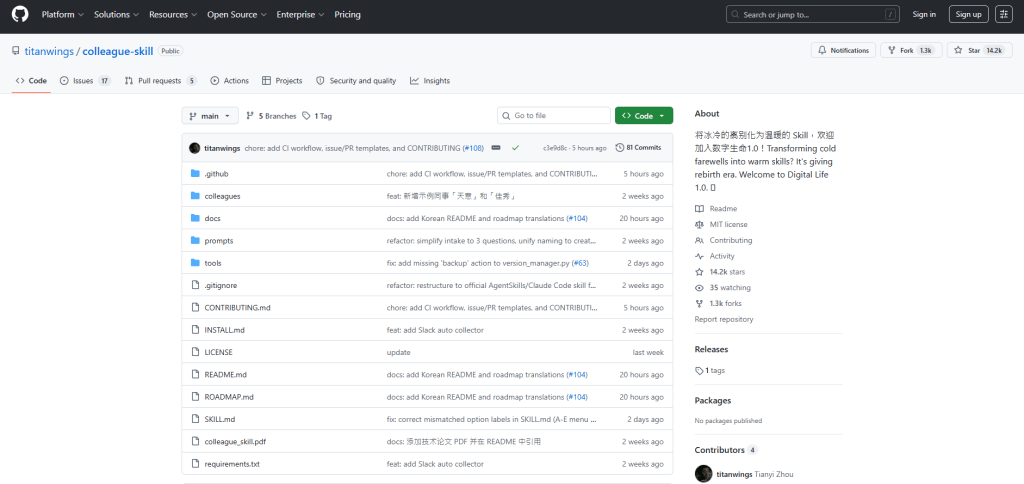Open the Pull requests tab

pyautogui.click(x=160, y=80)
